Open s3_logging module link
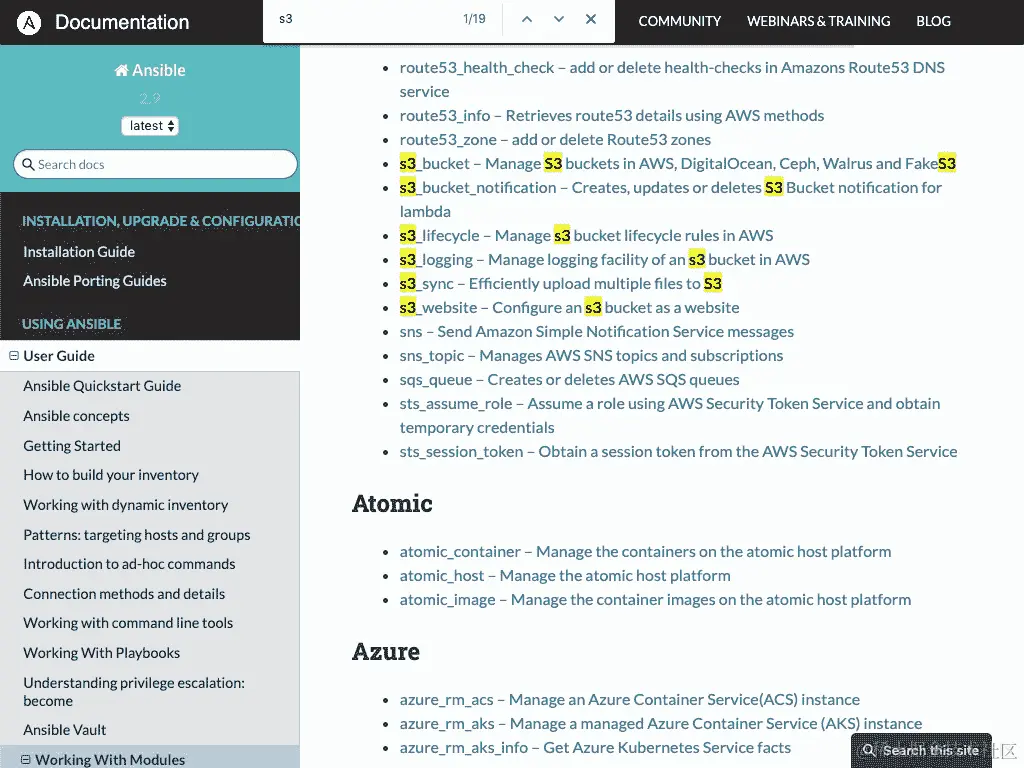 click(605, 259)
